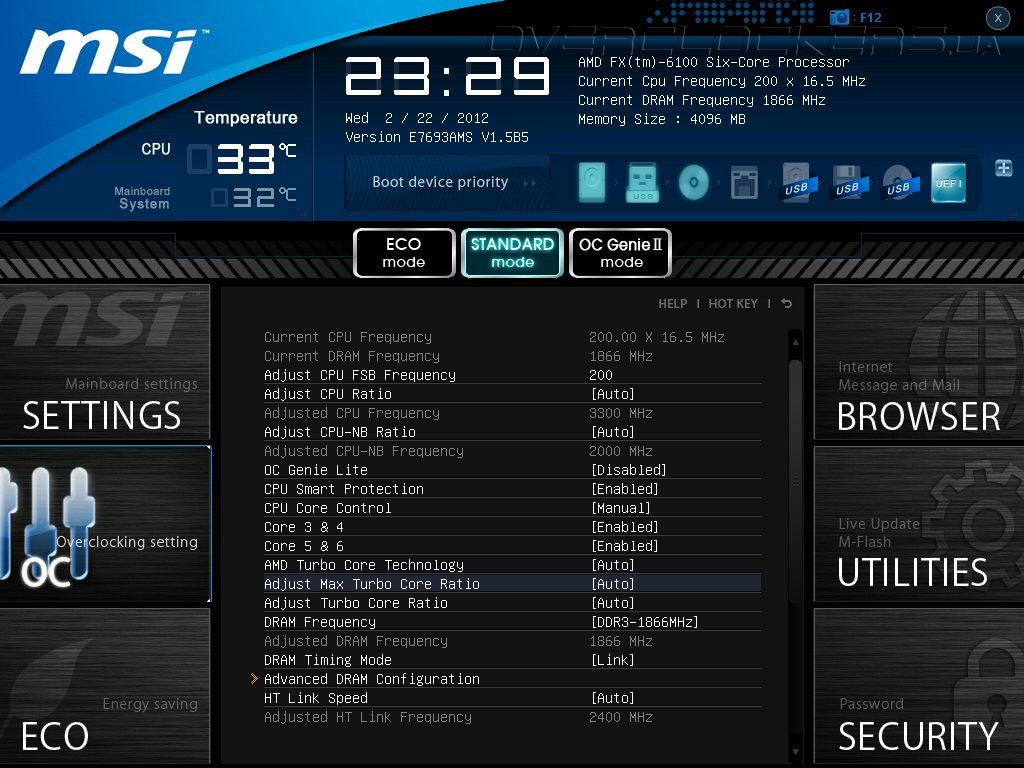Select the USB floppy boot device icon
This screenshot has height=768, width=1024.
848,183
